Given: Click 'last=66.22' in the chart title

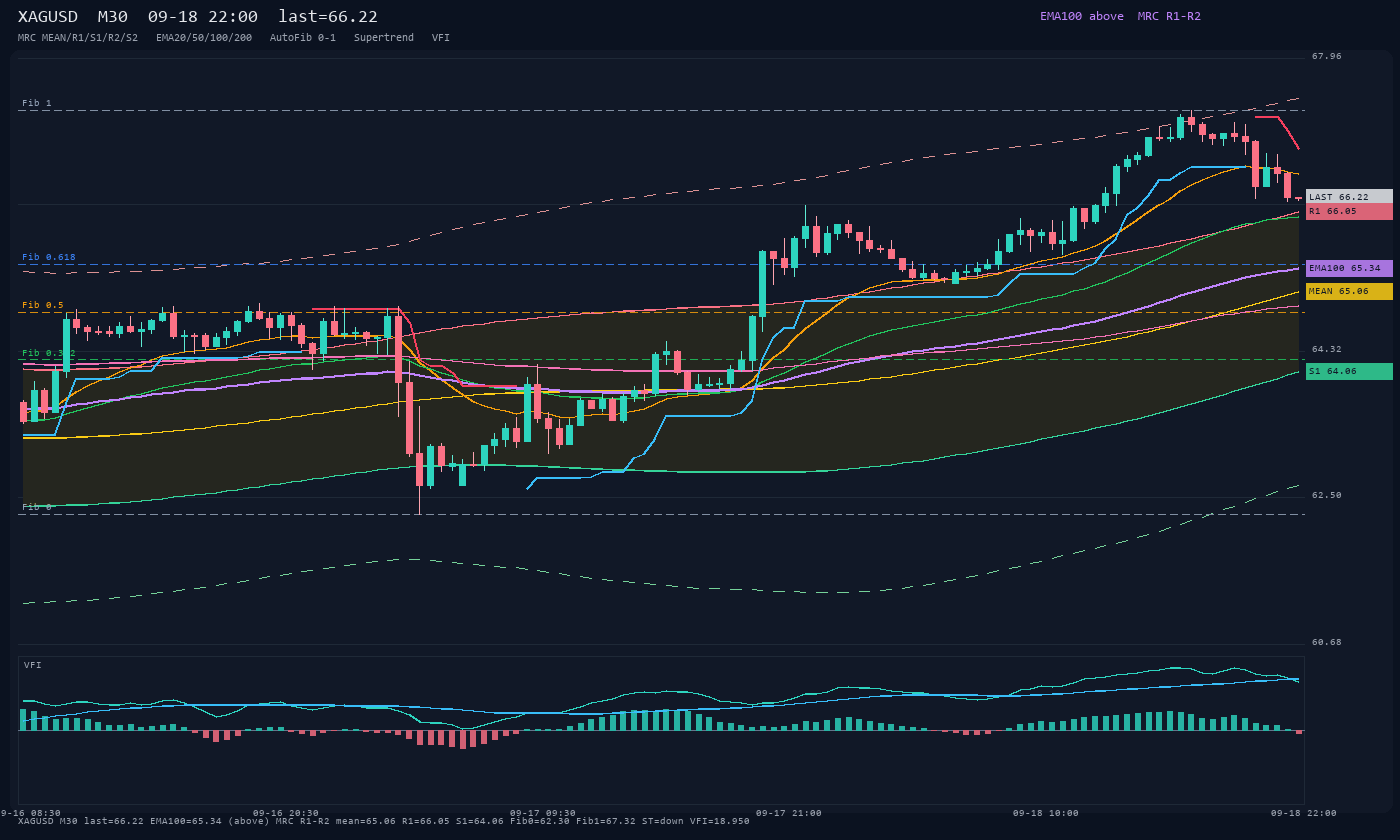Looking at the screenshot, I should [328, 16].
